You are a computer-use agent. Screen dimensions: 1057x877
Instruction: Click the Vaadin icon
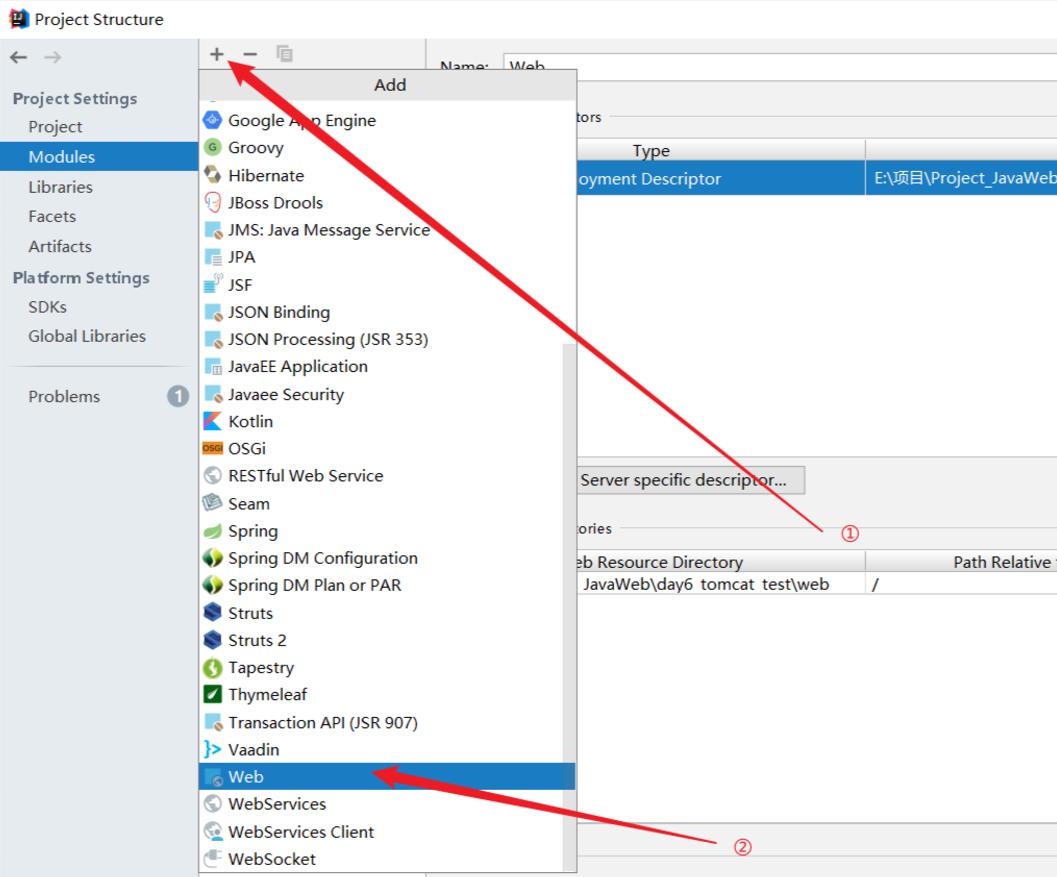[x=212, y=749]
